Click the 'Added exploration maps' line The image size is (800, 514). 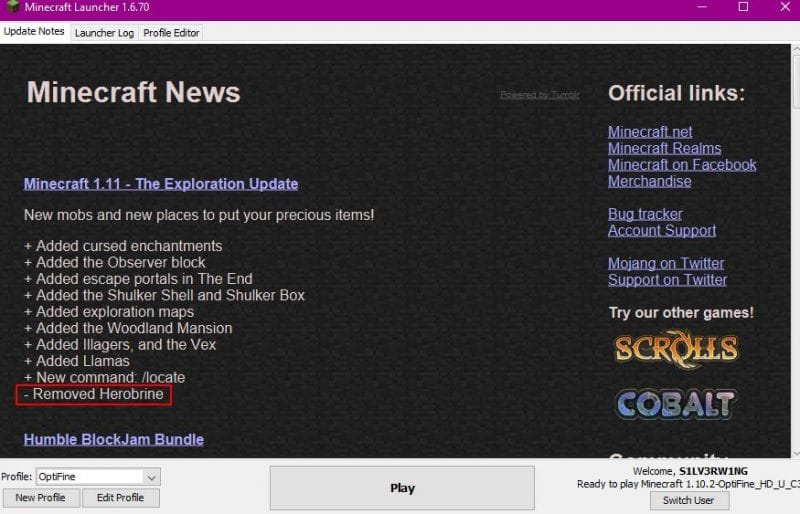point(109,312)
